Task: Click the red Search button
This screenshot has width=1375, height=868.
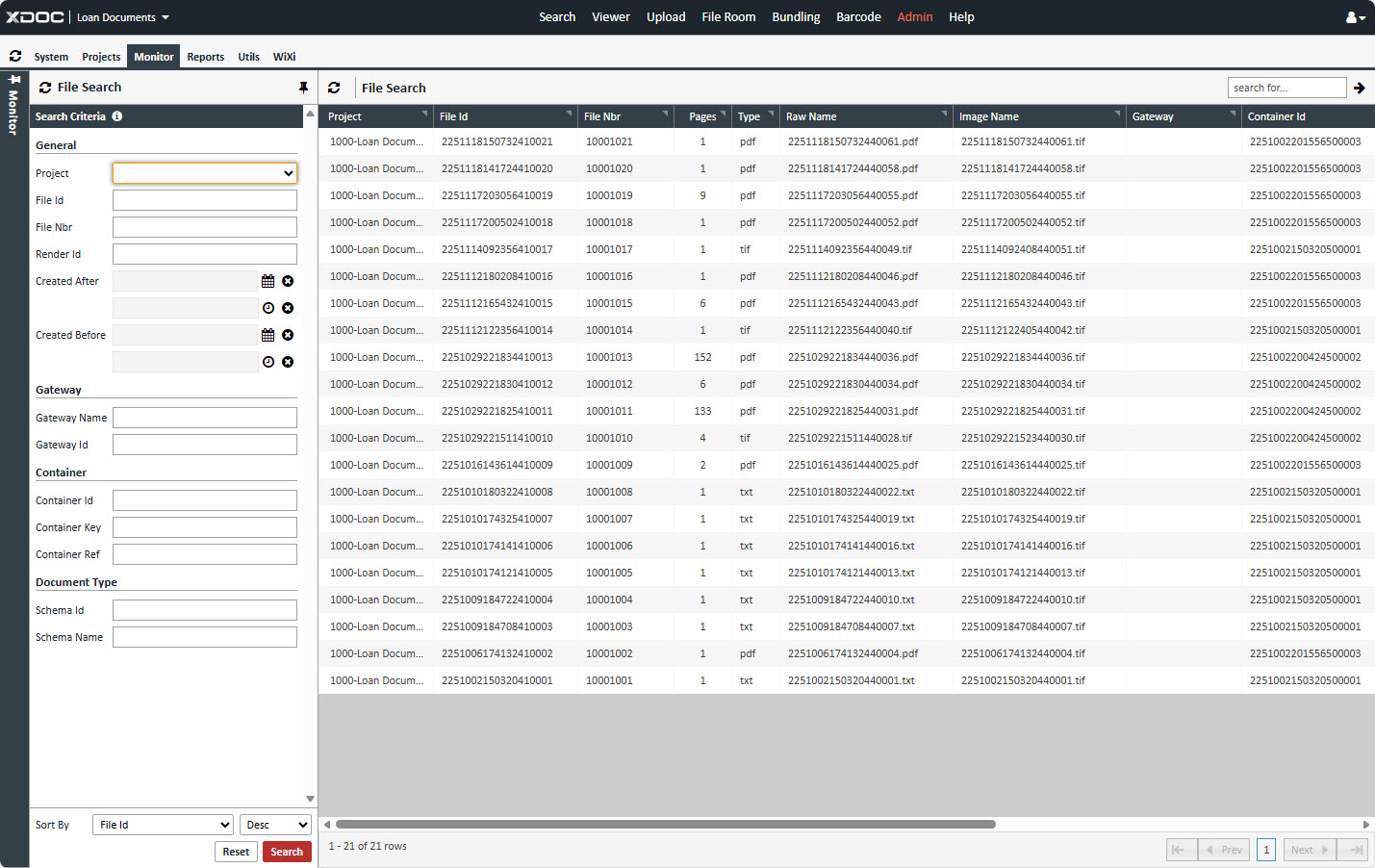Action: click(287, 852)
